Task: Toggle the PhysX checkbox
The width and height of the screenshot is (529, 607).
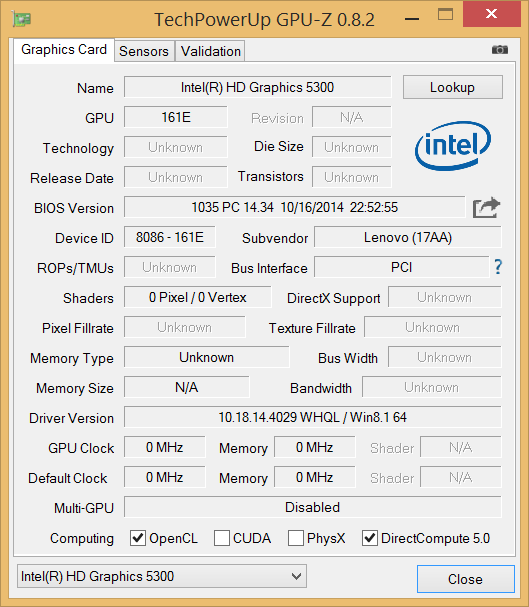Action: (296, 538)
